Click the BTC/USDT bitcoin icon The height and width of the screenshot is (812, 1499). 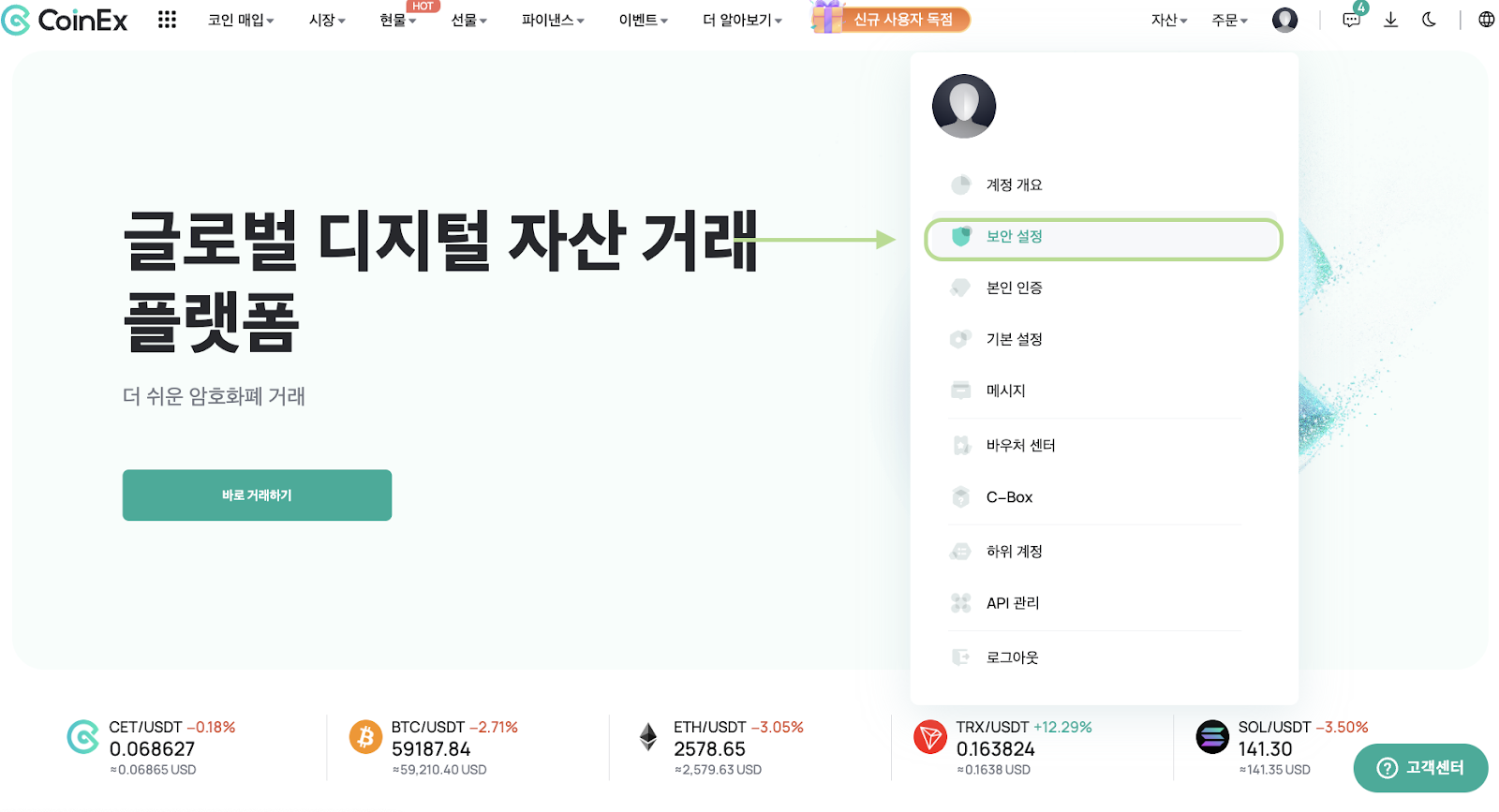point(365,737)
